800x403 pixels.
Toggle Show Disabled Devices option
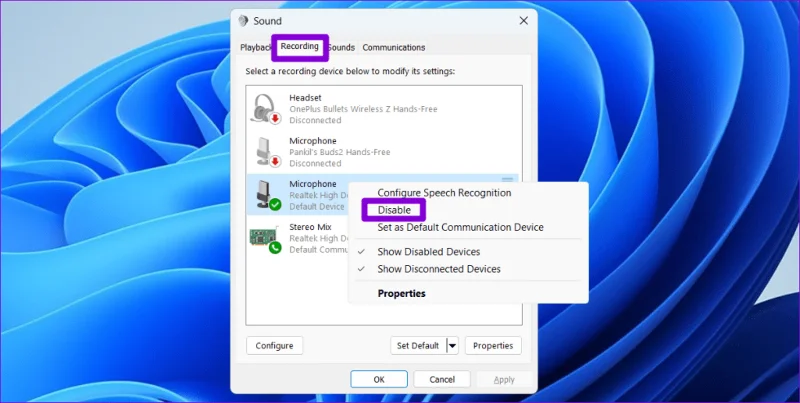tap(429, 252)
